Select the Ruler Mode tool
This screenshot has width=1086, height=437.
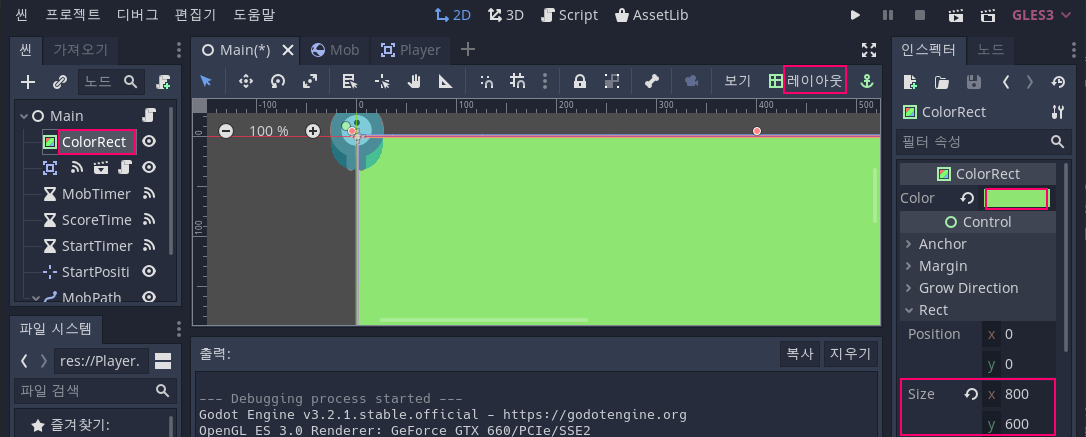[x=445, y=81]
